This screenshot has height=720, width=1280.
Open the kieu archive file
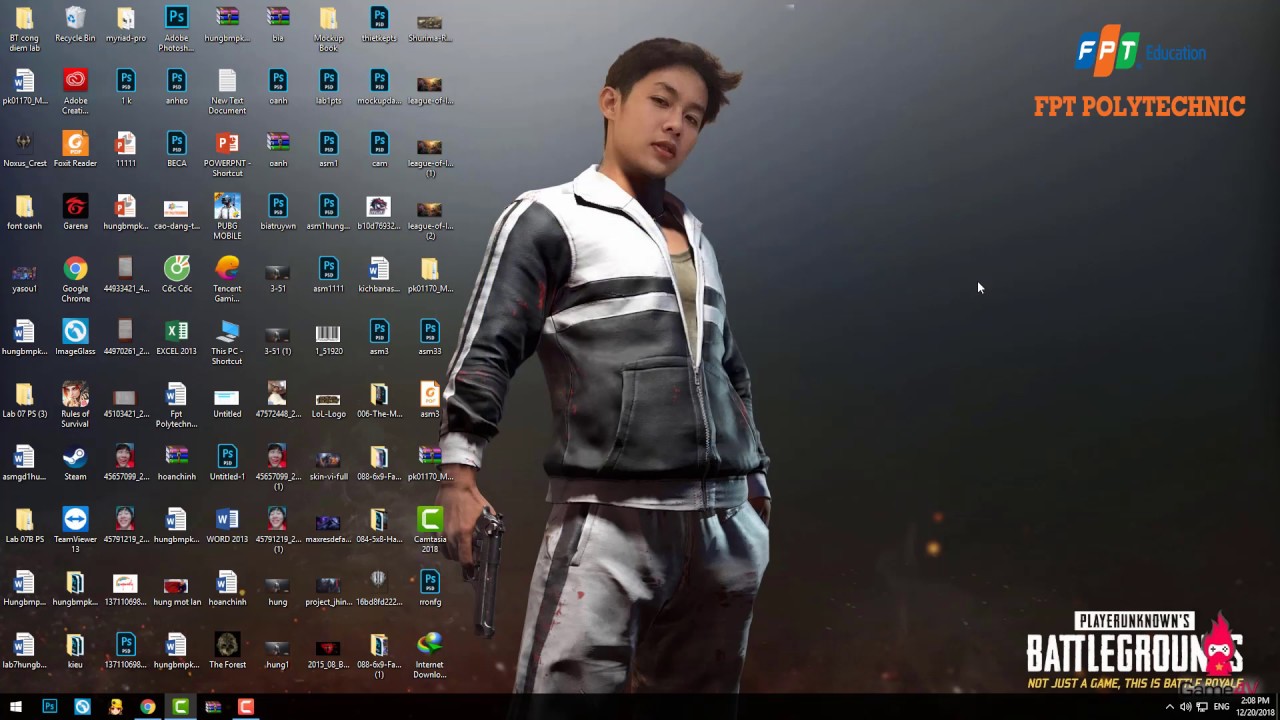(75, 651)
